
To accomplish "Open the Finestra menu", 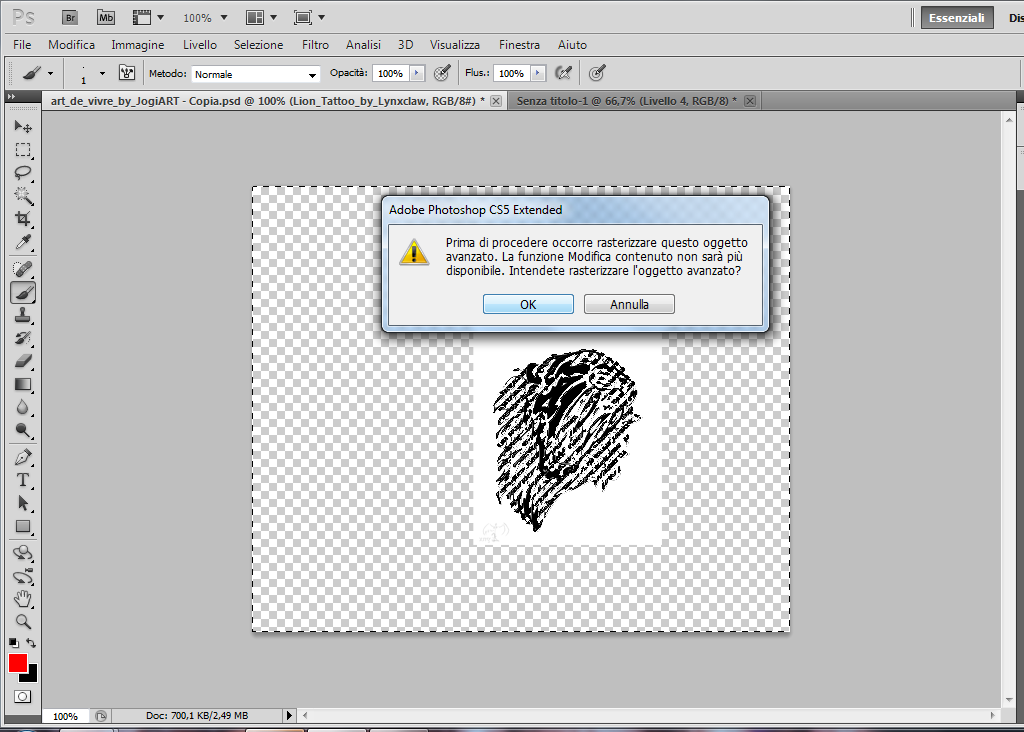I will coord(519,44).
